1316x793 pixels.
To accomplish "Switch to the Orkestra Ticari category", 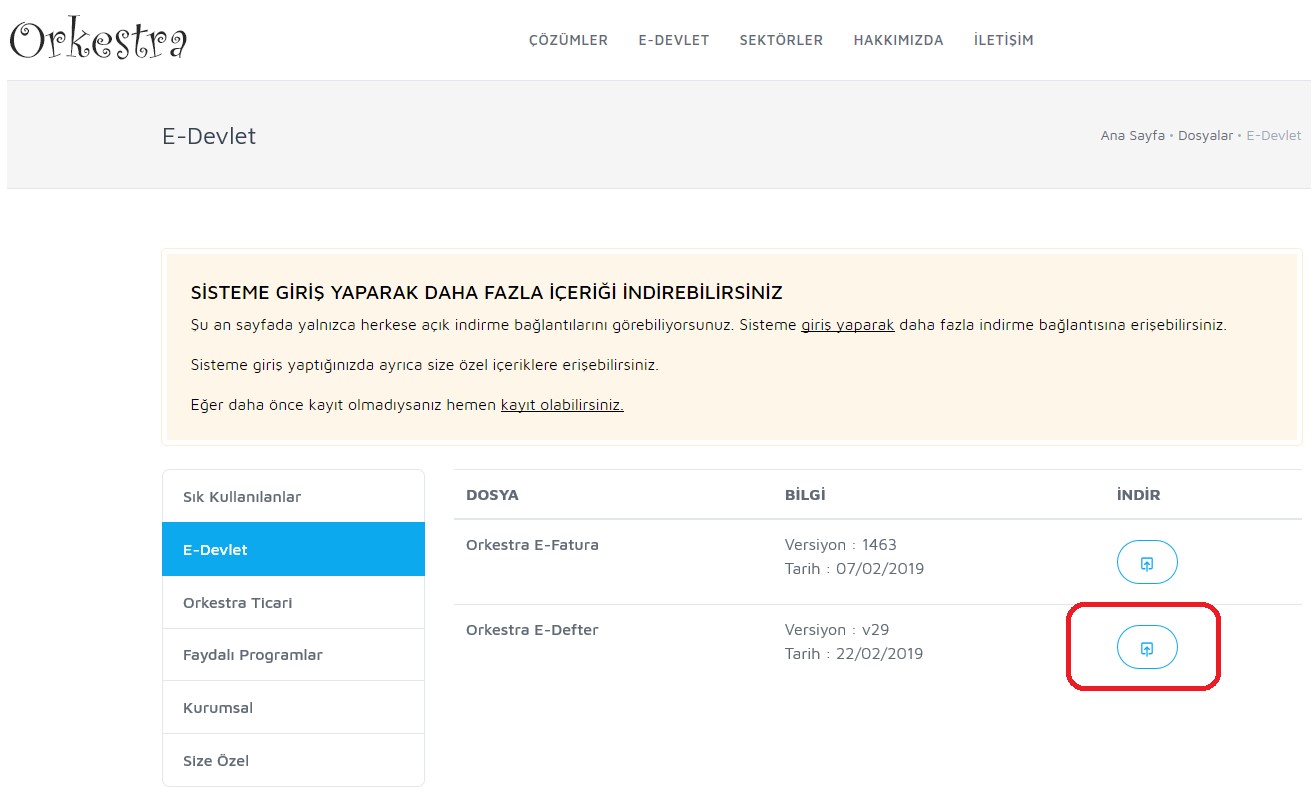I will point(237,603).
